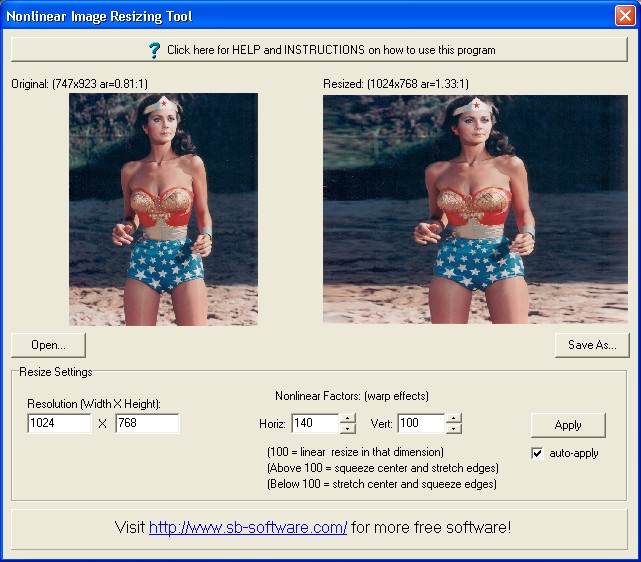The width and height of the screenshot is (641, 562).
Task: Click the 'Resolution (Width X Height):' label
Action: point(94,404)
